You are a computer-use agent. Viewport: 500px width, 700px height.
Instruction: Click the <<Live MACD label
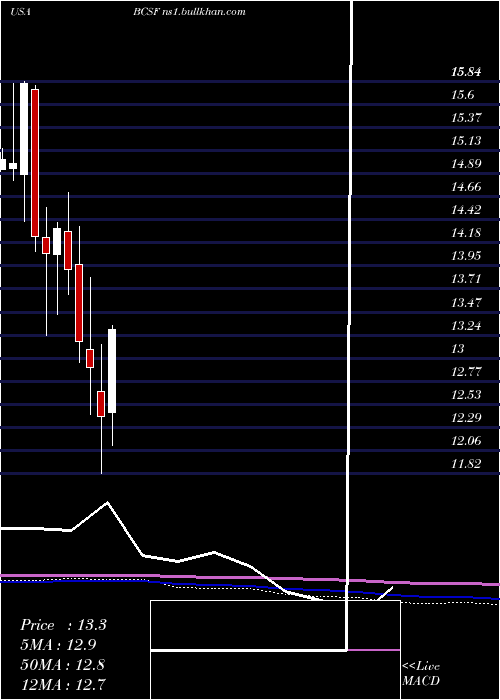coord(421,673)
